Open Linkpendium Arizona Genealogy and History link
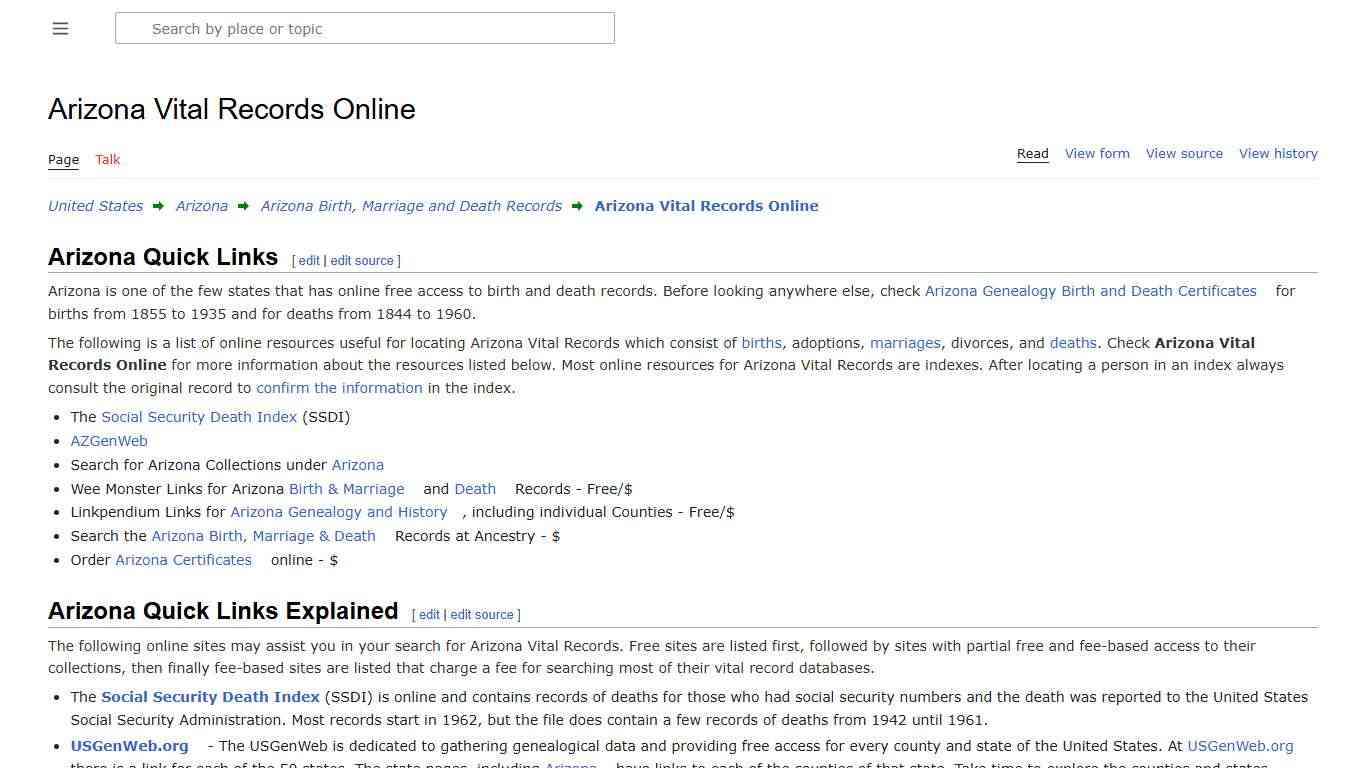Image resolution: width=1366 pixels, height=768 pixels. [x=338, y=512]
